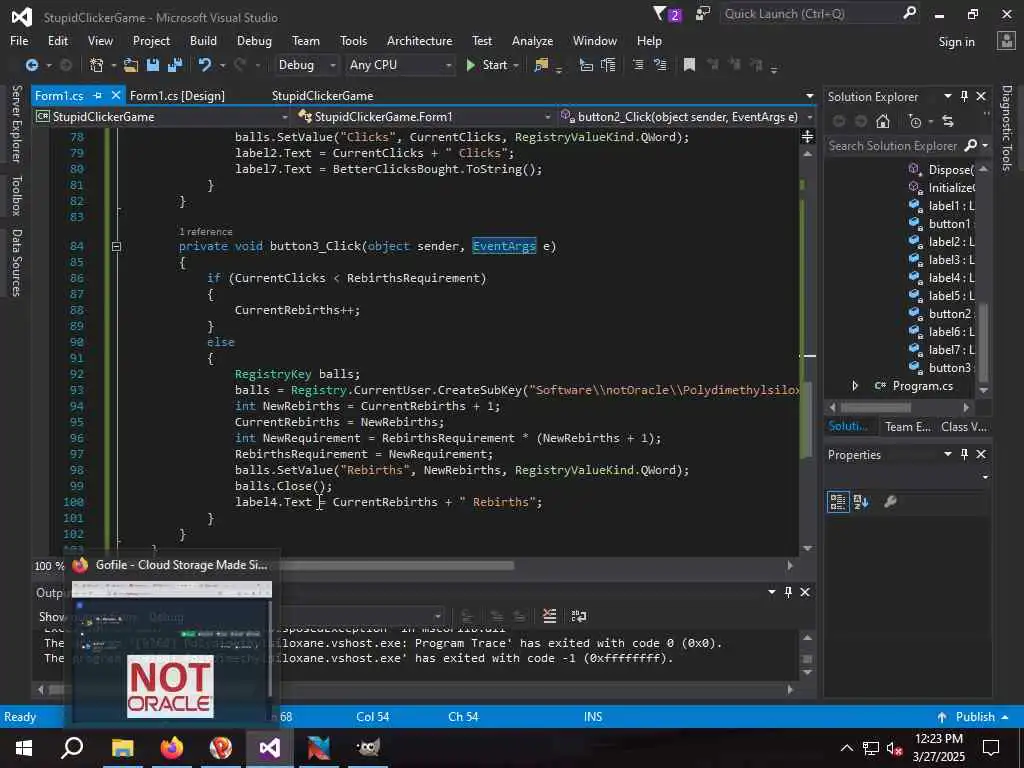Clear all Output window text
Image resolution: width=1024 pixels, height=768 pixels.
(x=550, y=616)
